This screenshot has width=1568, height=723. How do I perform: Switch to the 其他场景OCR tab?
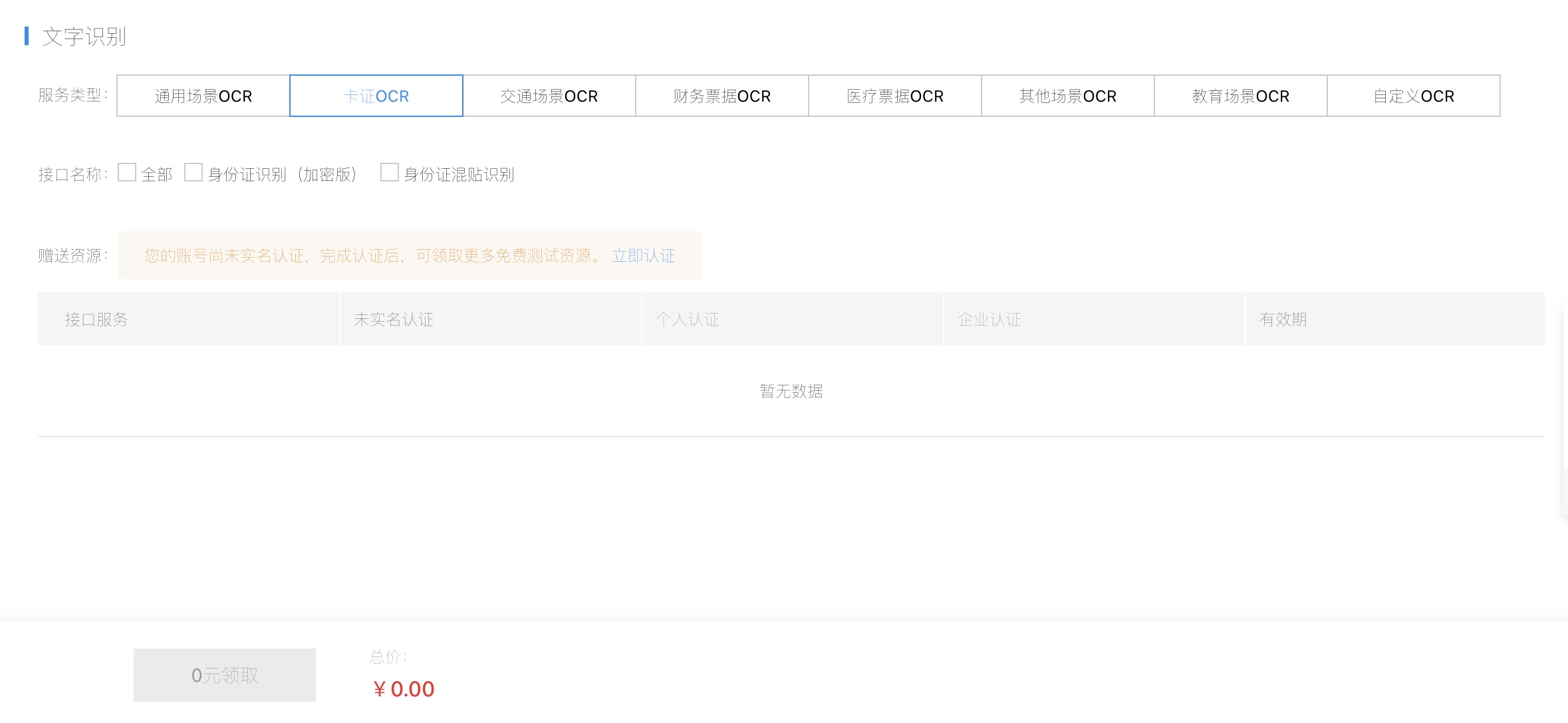(x=1068, y=96)
